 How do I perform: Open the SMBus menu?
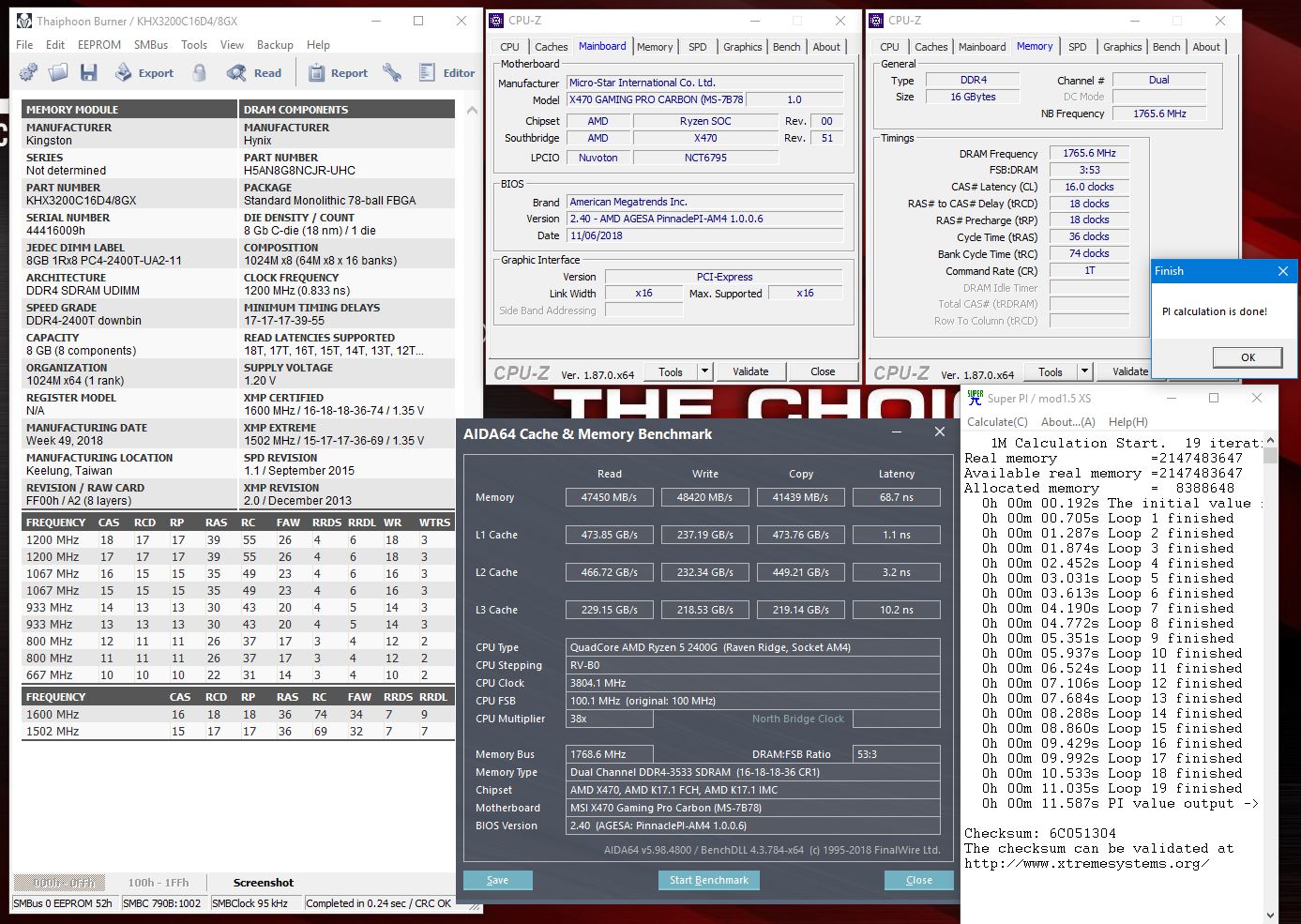coord(151,44)
